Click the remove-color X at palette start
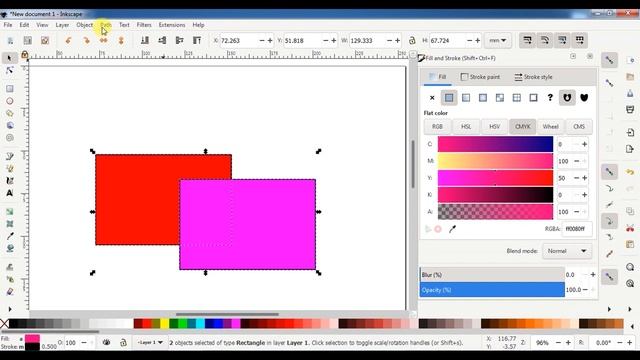The width and height of the screenshot is (640, 360). pos(4,324)
